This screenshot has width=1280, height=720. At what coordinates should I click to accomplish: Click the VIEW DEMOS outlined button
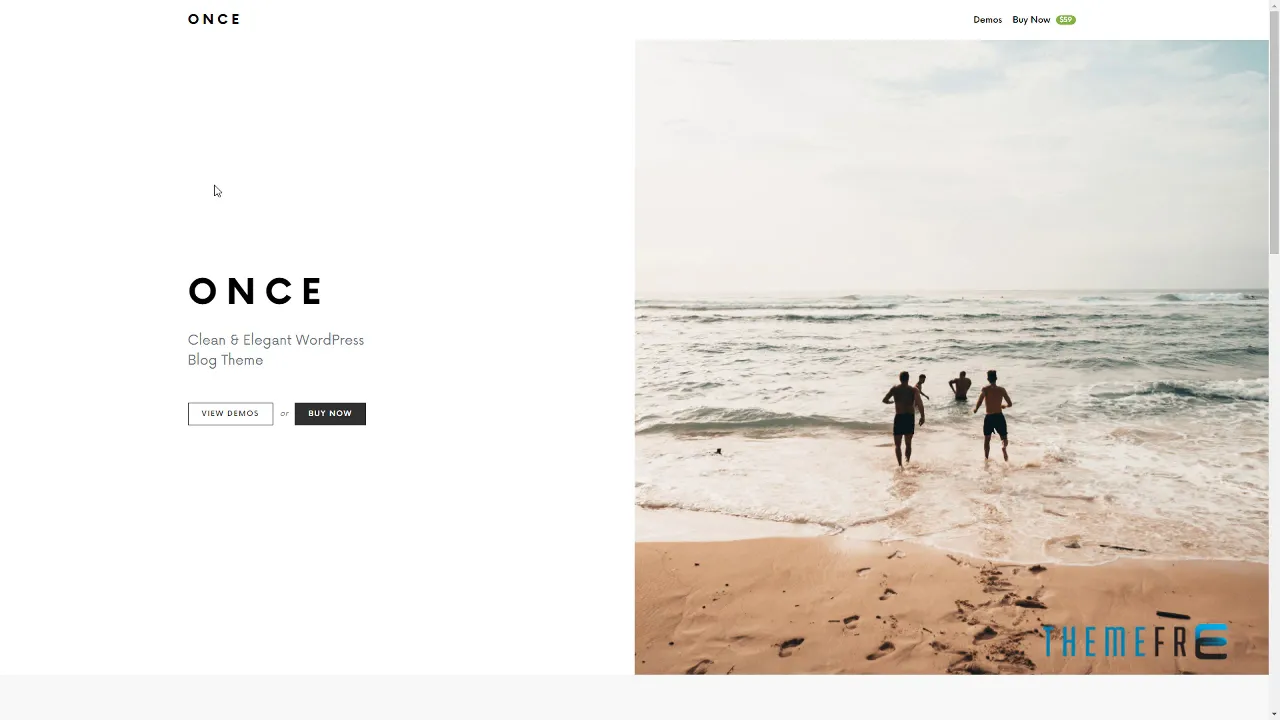point(230,414)
